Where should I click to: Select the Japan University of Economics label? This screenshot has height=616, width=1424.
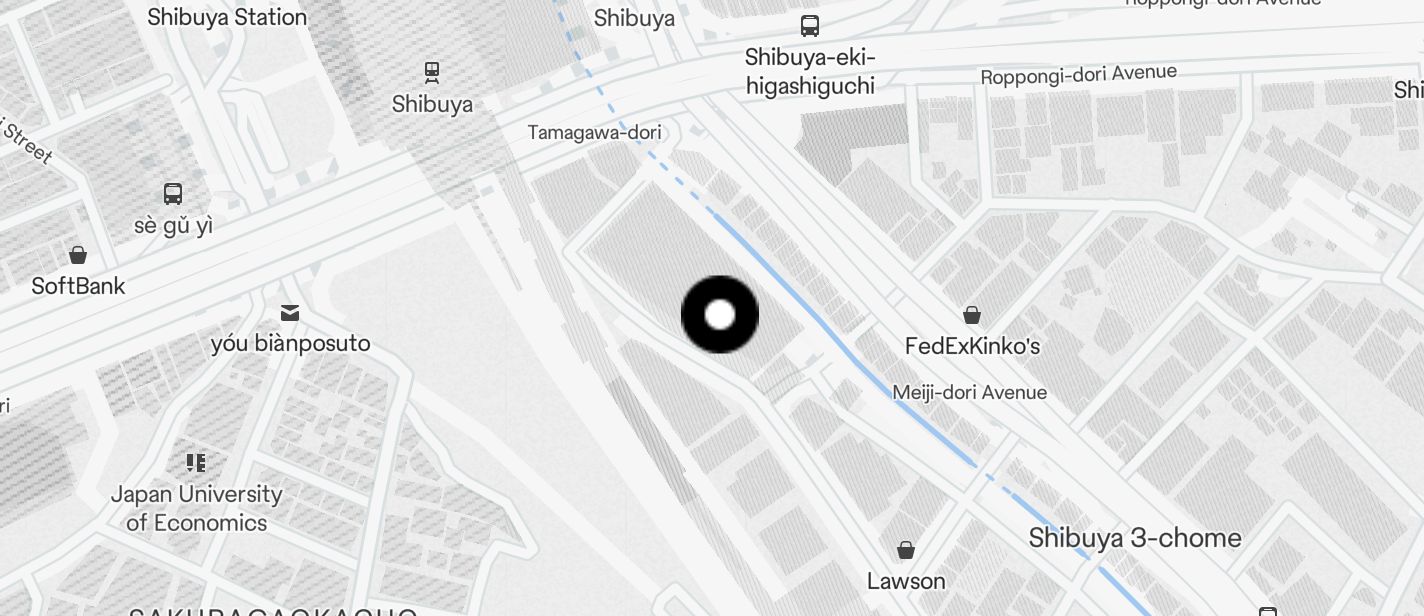click(196, 508)
